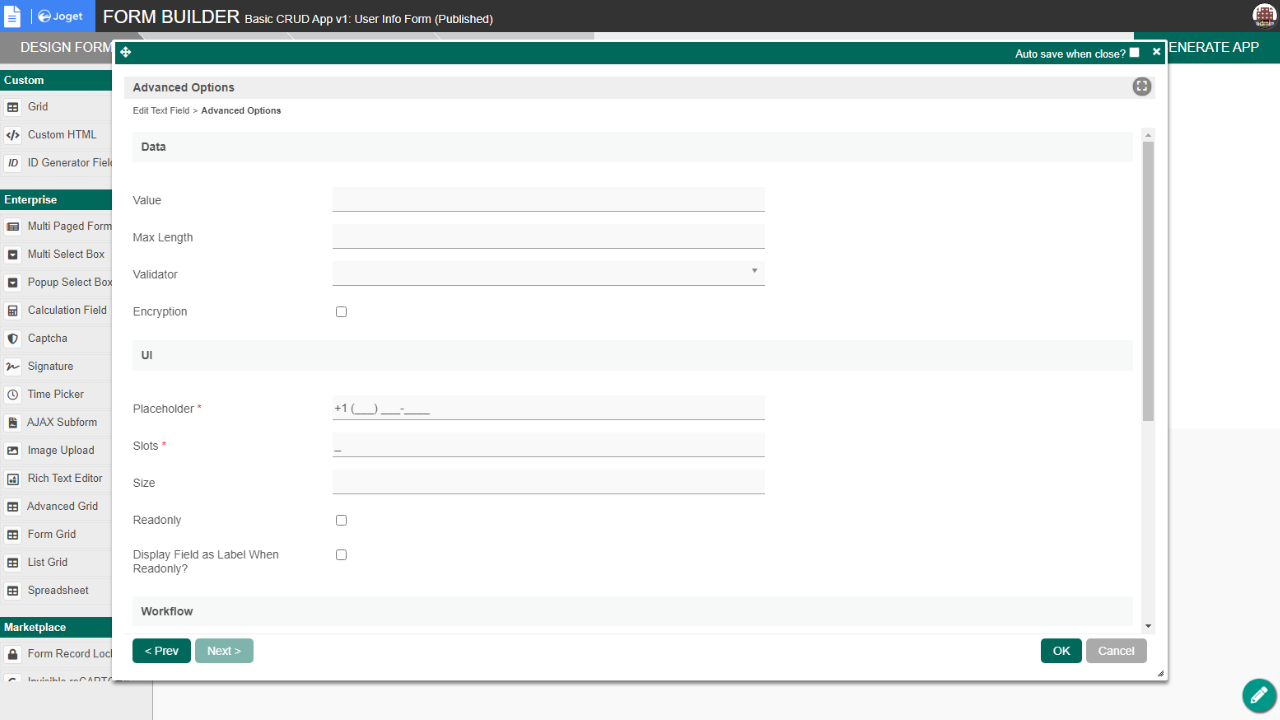The image size is (1280, 720).
Task: Select the Custom HTML icon
Action: (13, 135)
